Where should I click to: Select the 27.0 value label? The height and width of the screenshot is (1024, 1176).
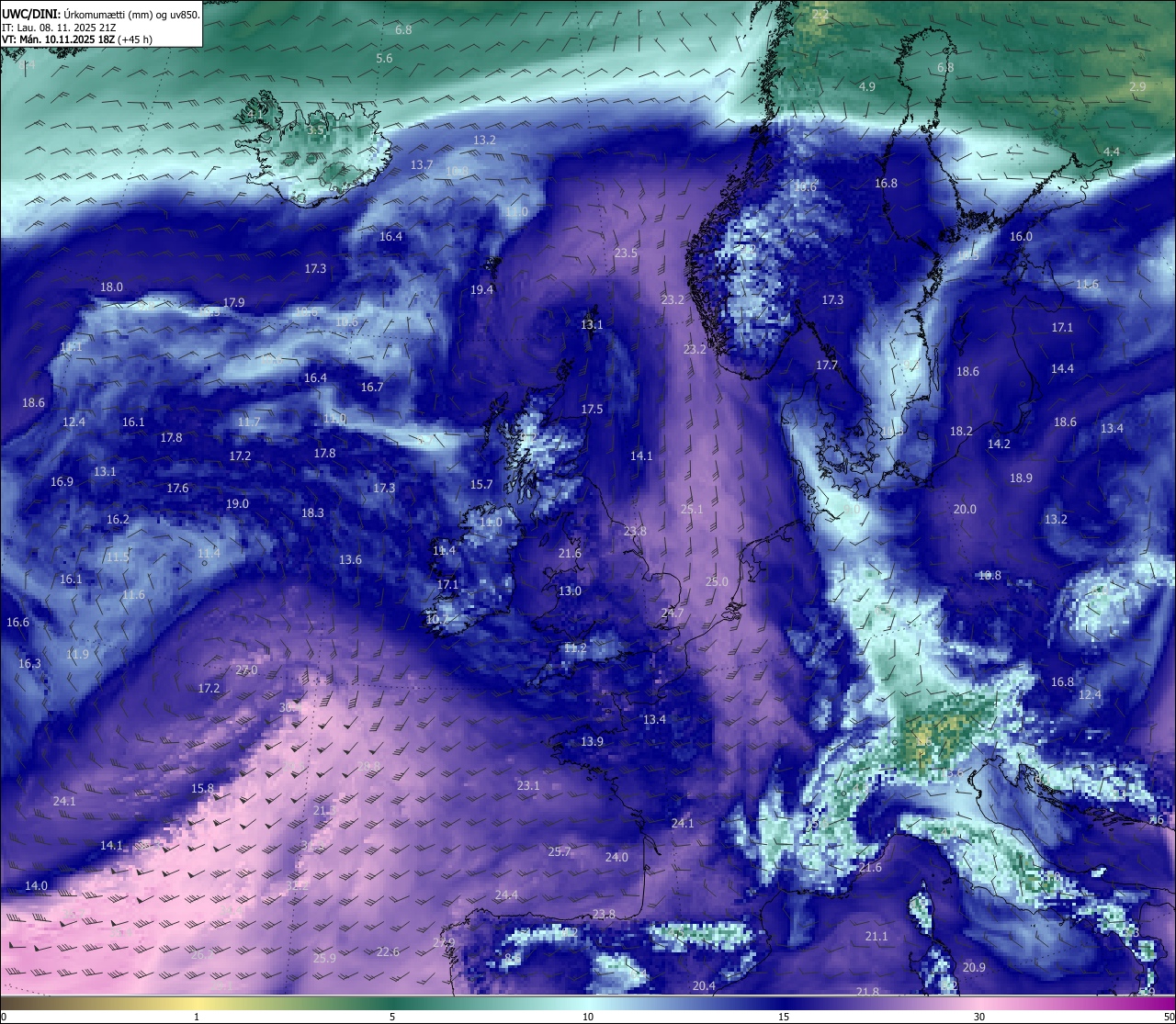246,670
